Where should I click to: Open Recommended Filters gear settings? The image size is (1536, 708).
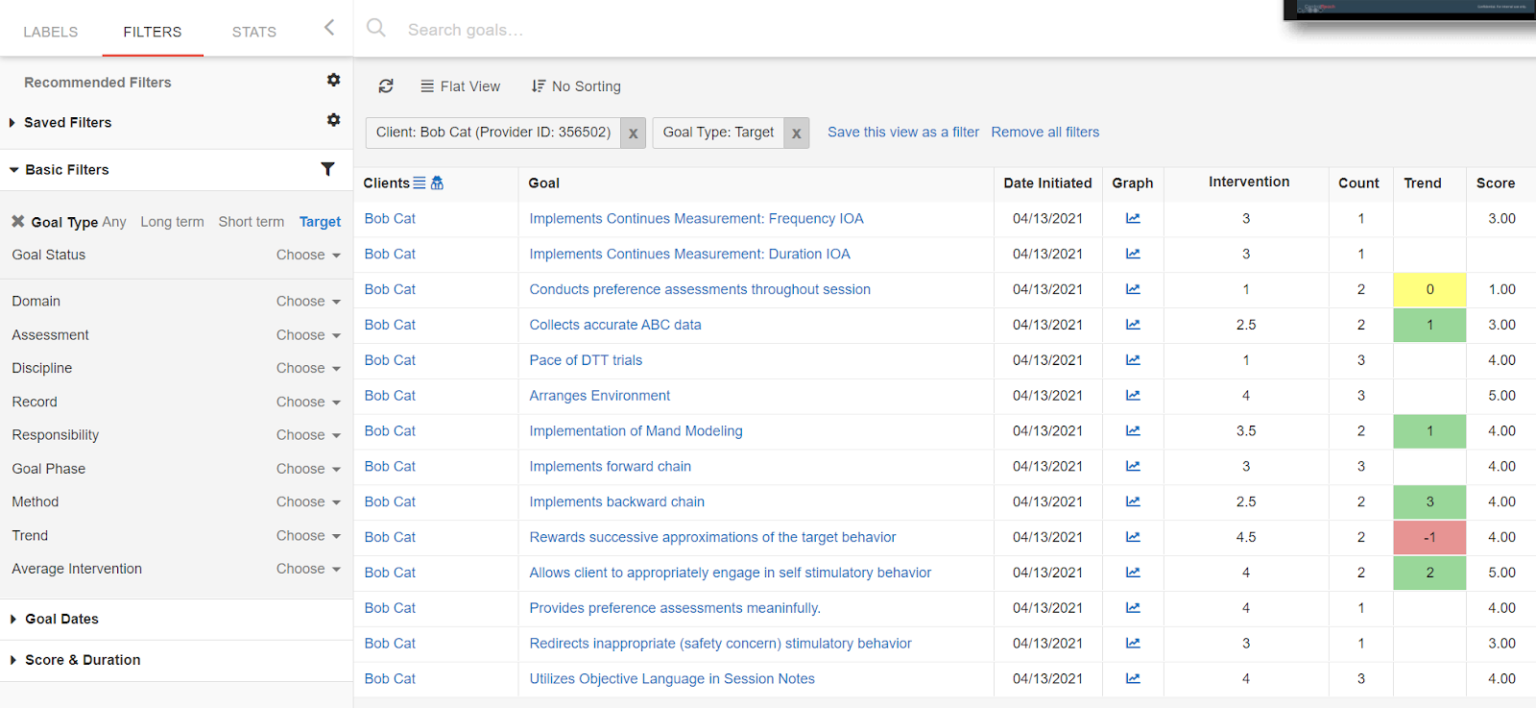(333, 80)
